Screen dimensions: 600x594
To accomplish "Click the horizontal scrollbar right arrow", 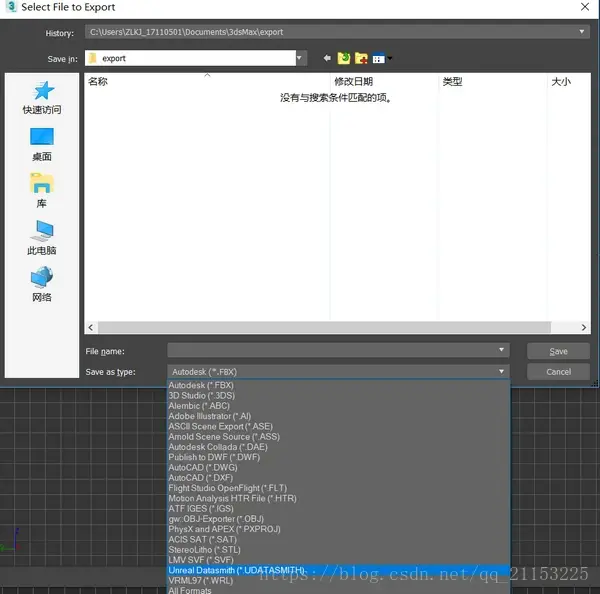I will pos(584,328).
